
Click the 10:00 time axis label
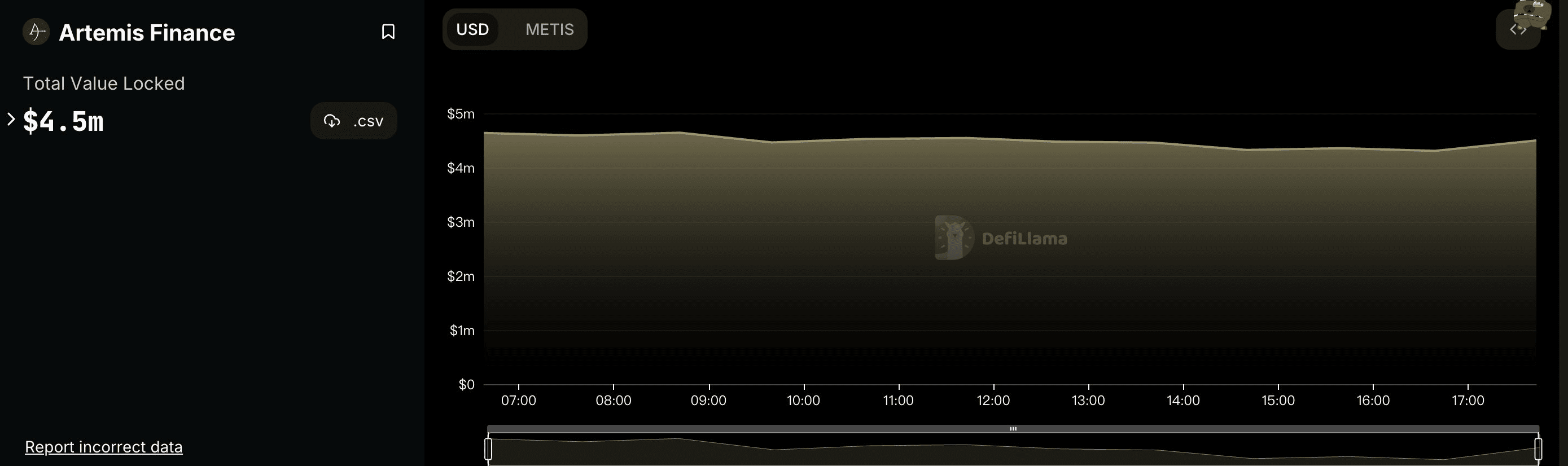[x=804, y=401]
